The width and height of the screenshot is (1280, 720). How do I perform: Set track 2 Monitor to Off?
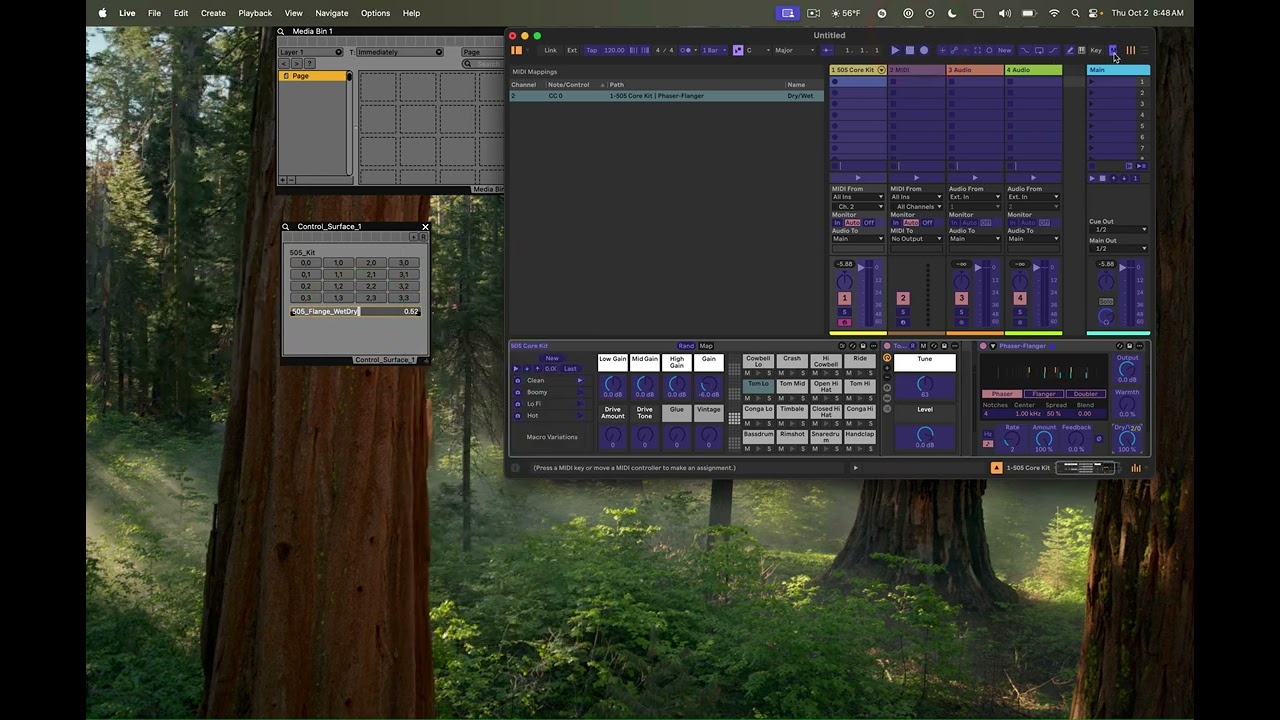pos(927,223)
